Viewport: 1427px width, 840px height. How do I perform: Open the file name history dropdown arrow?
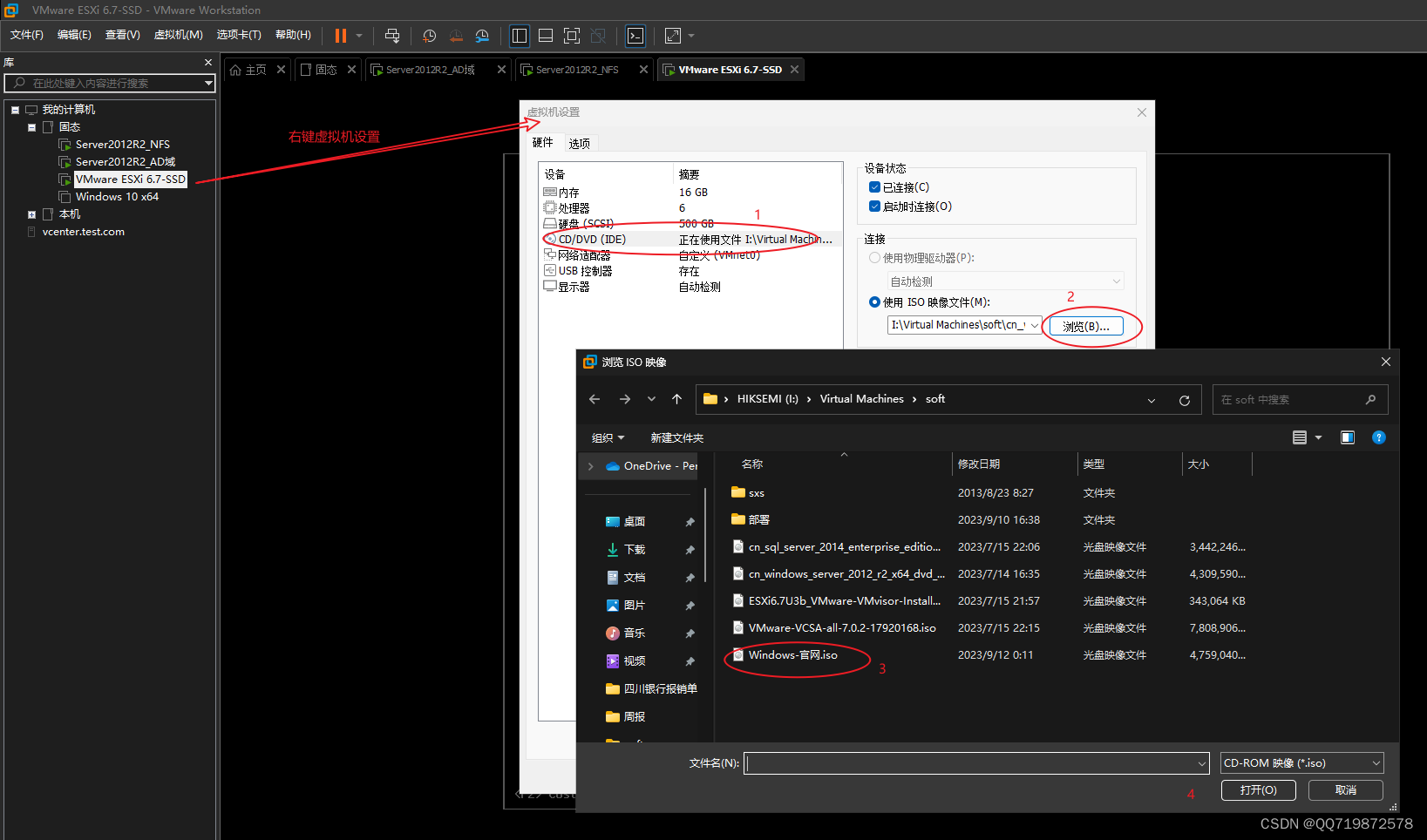(1202, 763)
